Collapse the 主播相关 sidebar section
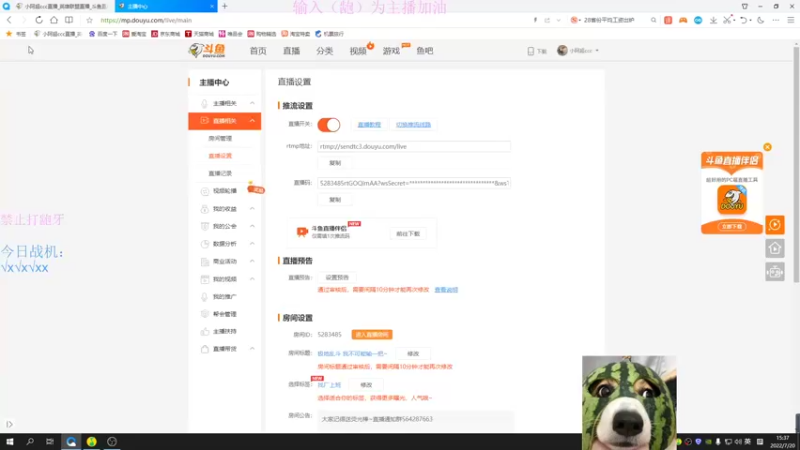 click(252, 103)
